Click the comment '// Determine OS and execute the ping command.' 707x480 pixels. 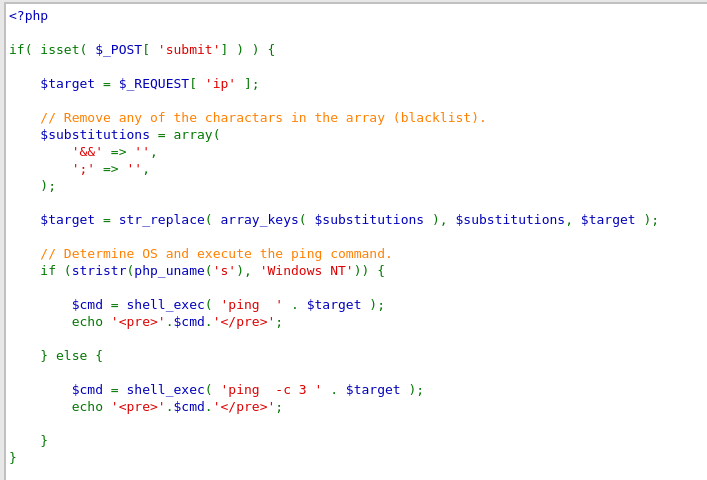(216, 254)
